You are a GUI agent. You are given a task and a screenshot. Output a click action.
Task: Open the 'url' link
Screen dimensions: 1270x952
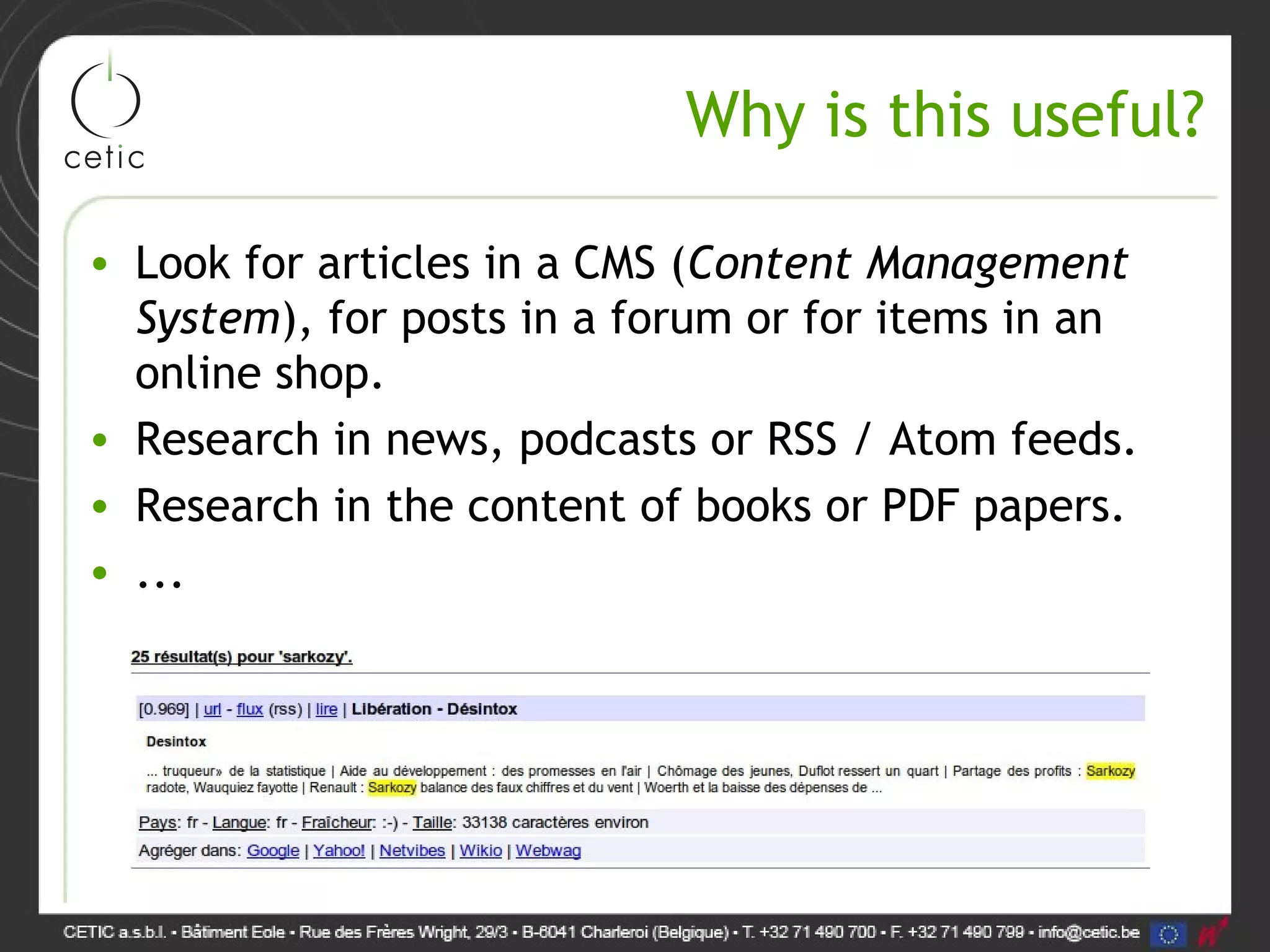pos(212,709)
